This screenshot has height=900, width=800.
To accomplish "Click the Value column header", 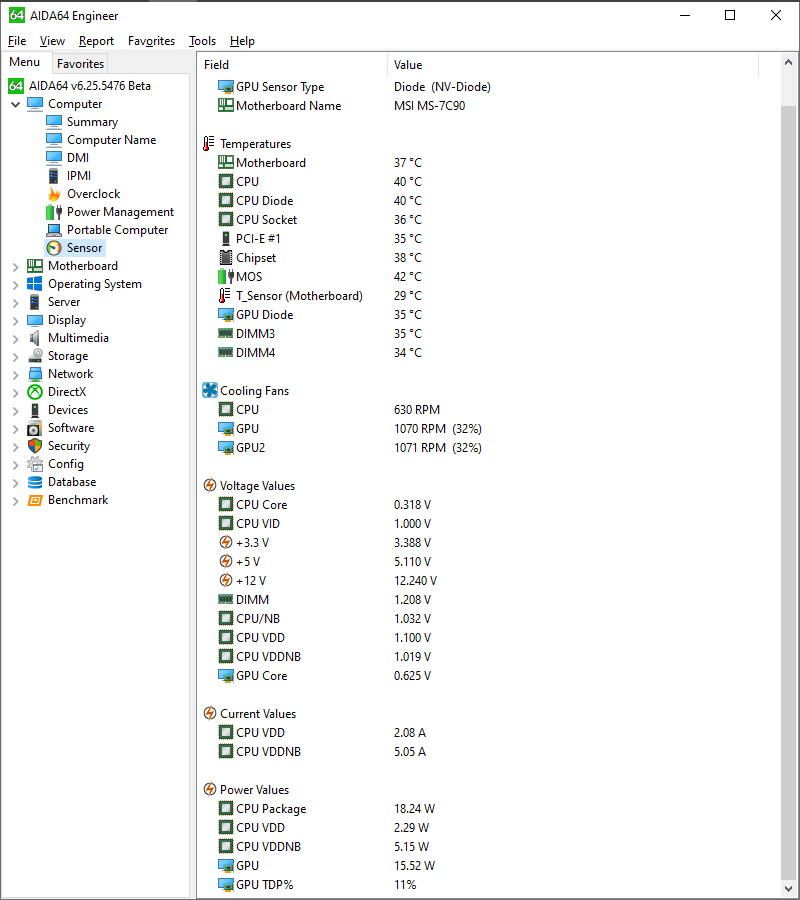I will coord(573,65).
